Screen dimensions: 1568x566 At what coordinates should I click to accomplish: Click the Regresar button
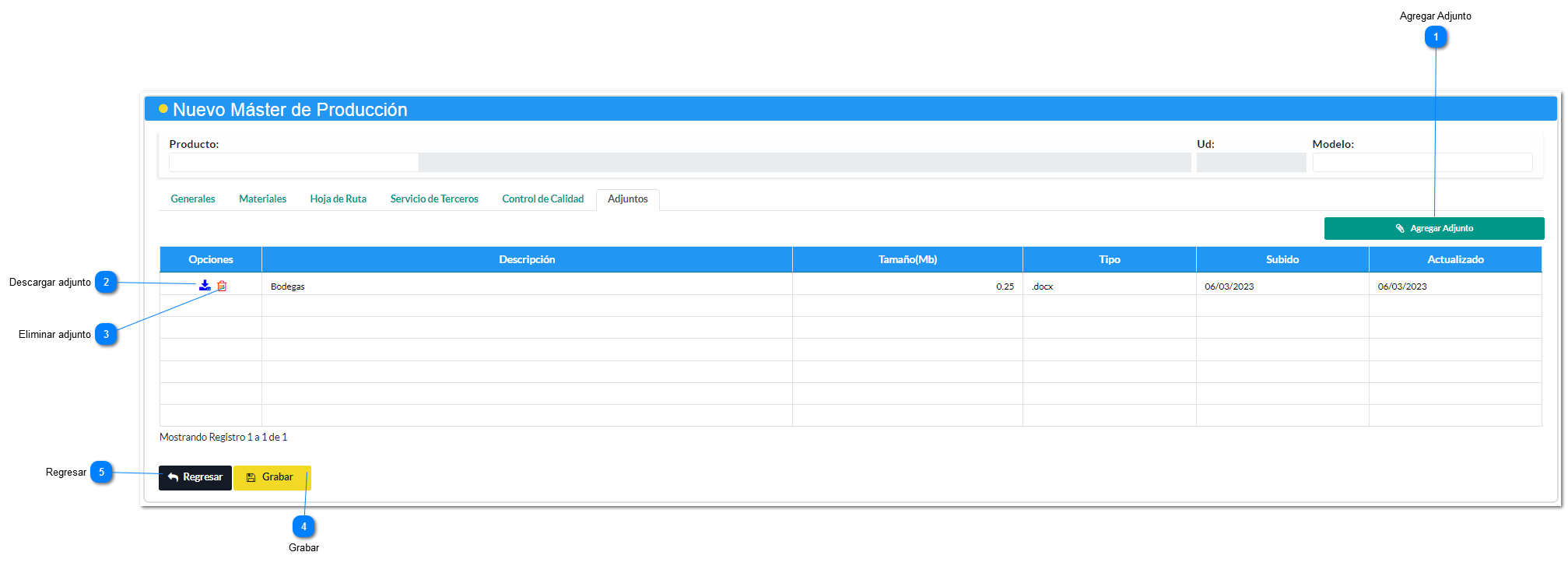tap(195, 477)
